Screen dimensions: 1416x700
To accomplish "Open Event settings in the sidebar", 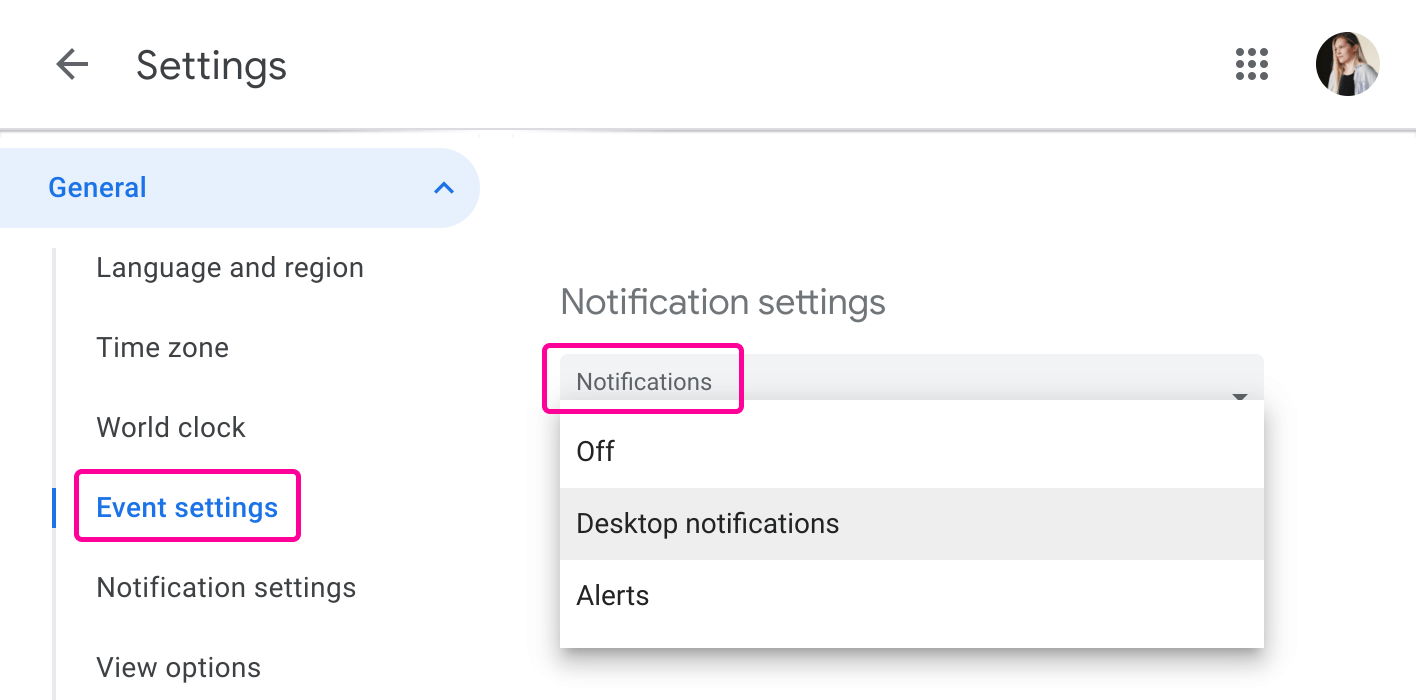I will (x=187, y=507).
